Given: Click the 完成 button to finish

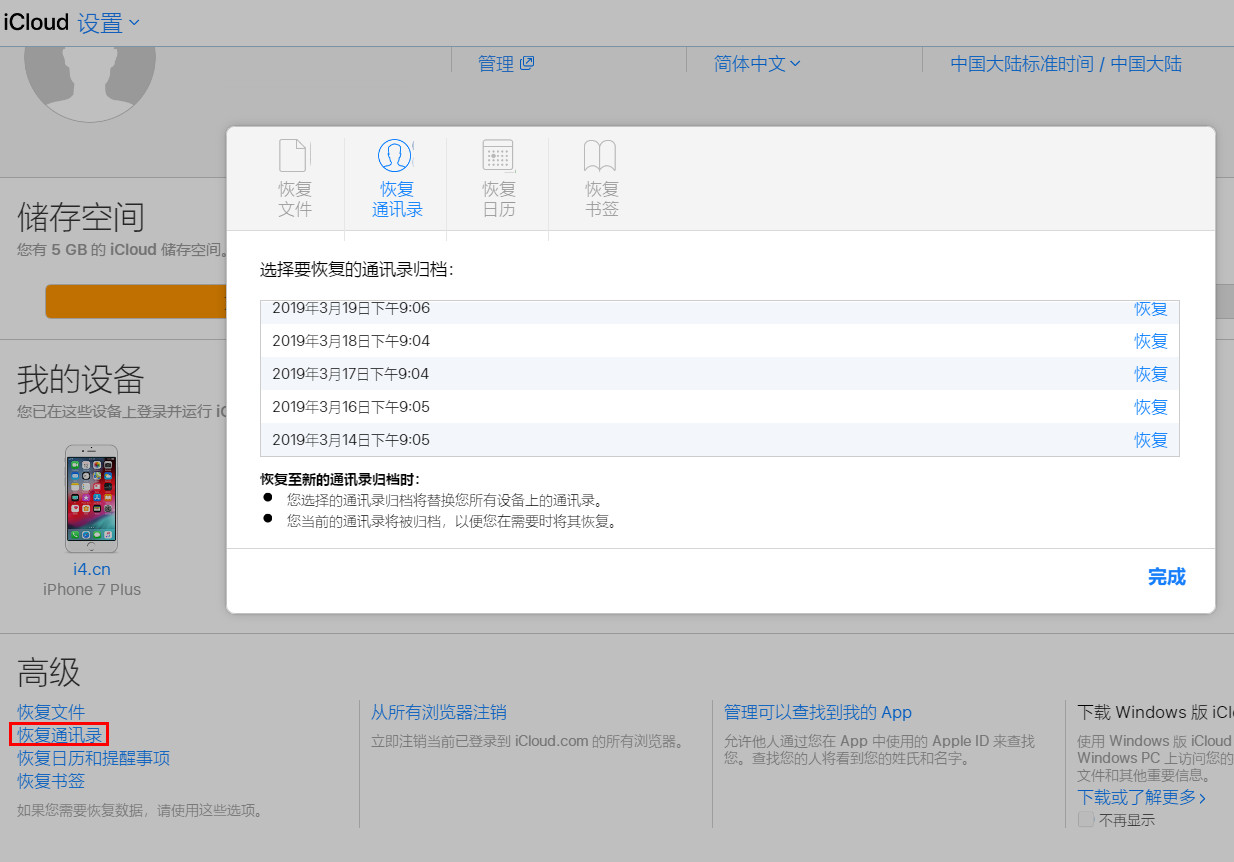Looking at the screenshot, I should pos(1166,577).
